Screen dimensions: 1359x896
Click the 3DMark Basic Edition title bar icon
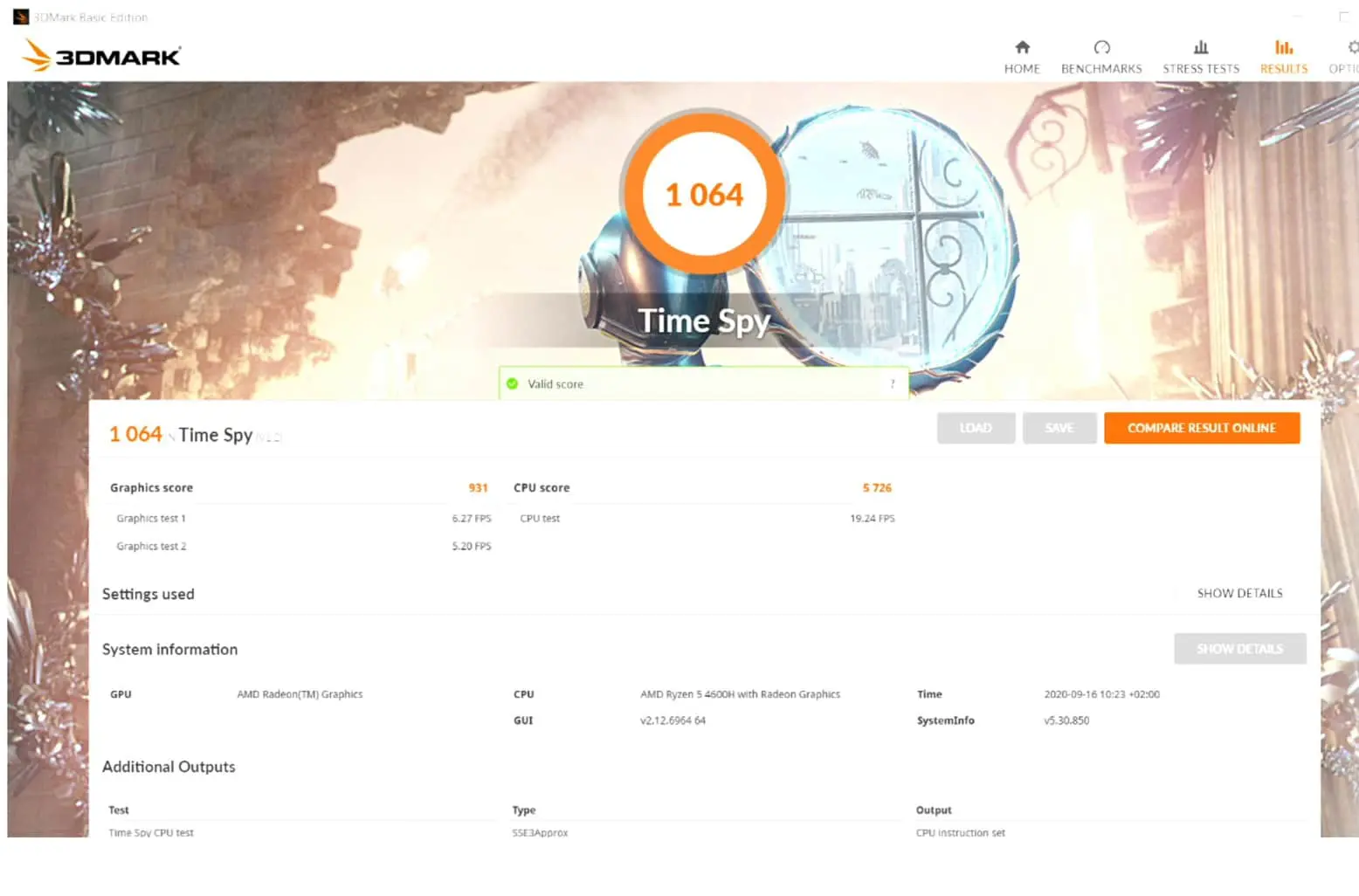(21, 17)
